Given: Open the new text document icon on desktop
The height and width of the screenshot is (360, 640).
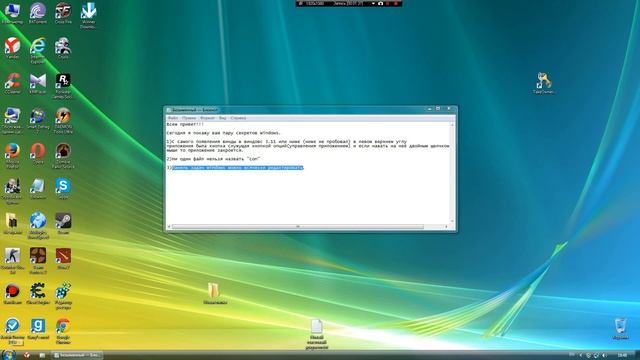Looking at the screenshot, I should coord(316,334).
